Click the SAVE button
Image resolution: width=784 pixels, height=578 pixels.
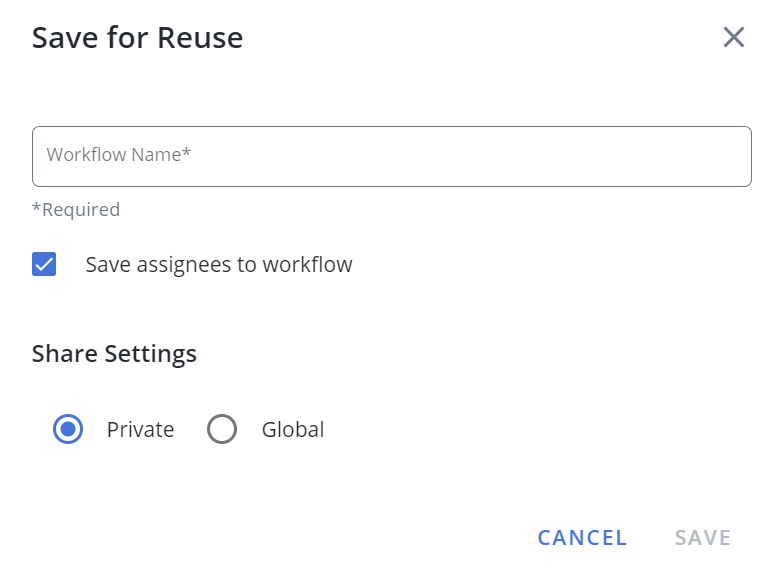click(x=702, y=538)
